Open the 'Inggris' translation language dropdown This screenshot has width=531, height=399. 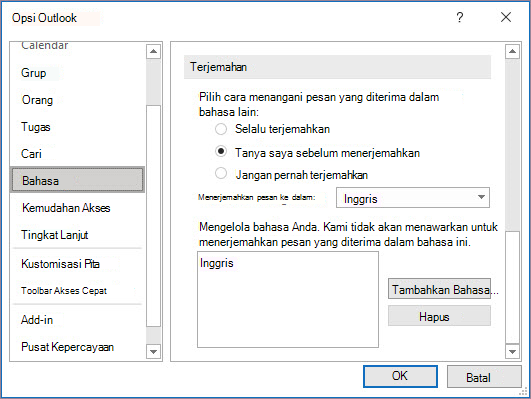[413, 197]
